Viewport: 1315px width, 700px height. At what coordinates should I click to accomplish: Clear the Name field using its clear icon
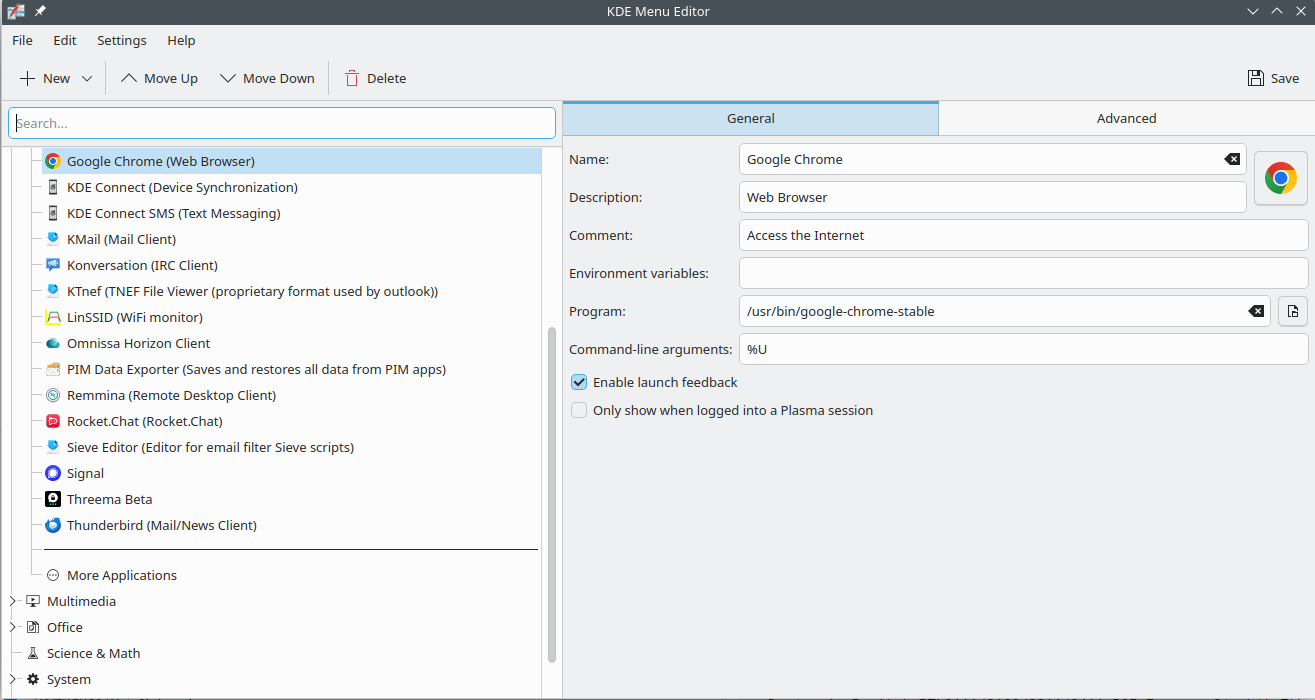(x=1232, y=159)
